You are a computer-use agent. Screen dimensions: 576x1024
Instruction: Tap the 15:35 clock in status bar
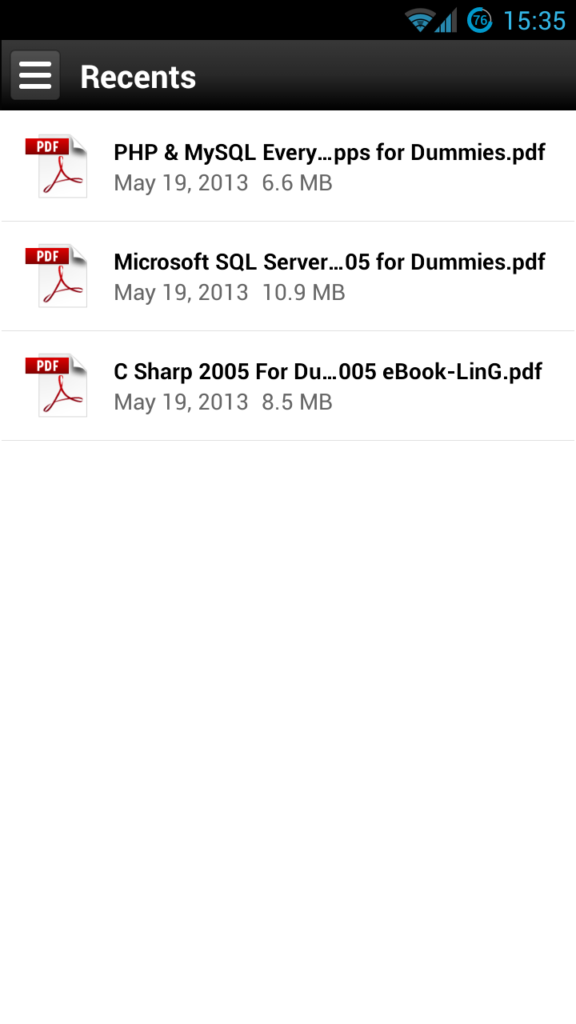534,21
